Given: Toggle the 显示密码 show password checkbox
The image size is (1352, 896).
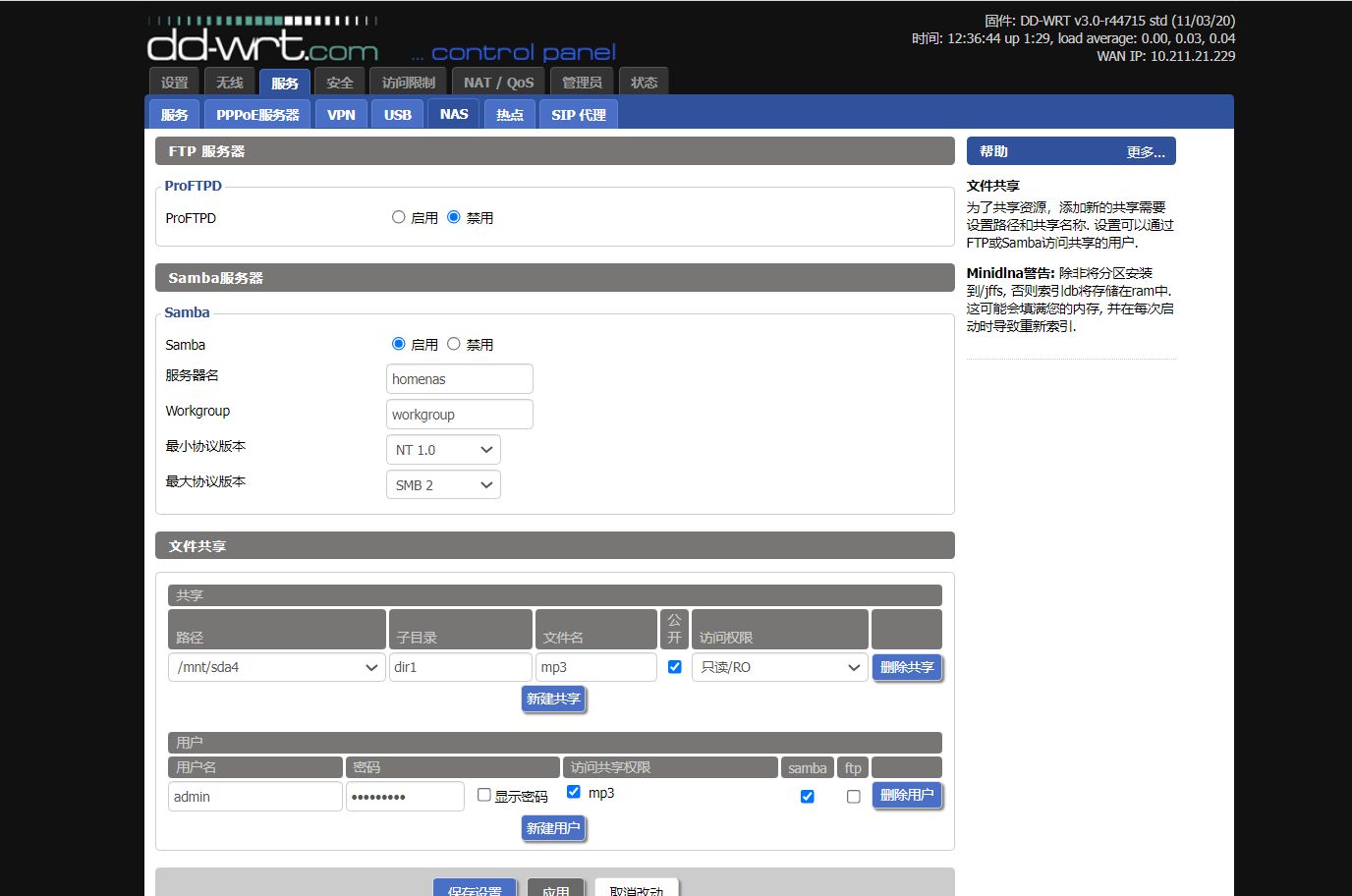Looking at the screenshot, I should click(484, 795).
